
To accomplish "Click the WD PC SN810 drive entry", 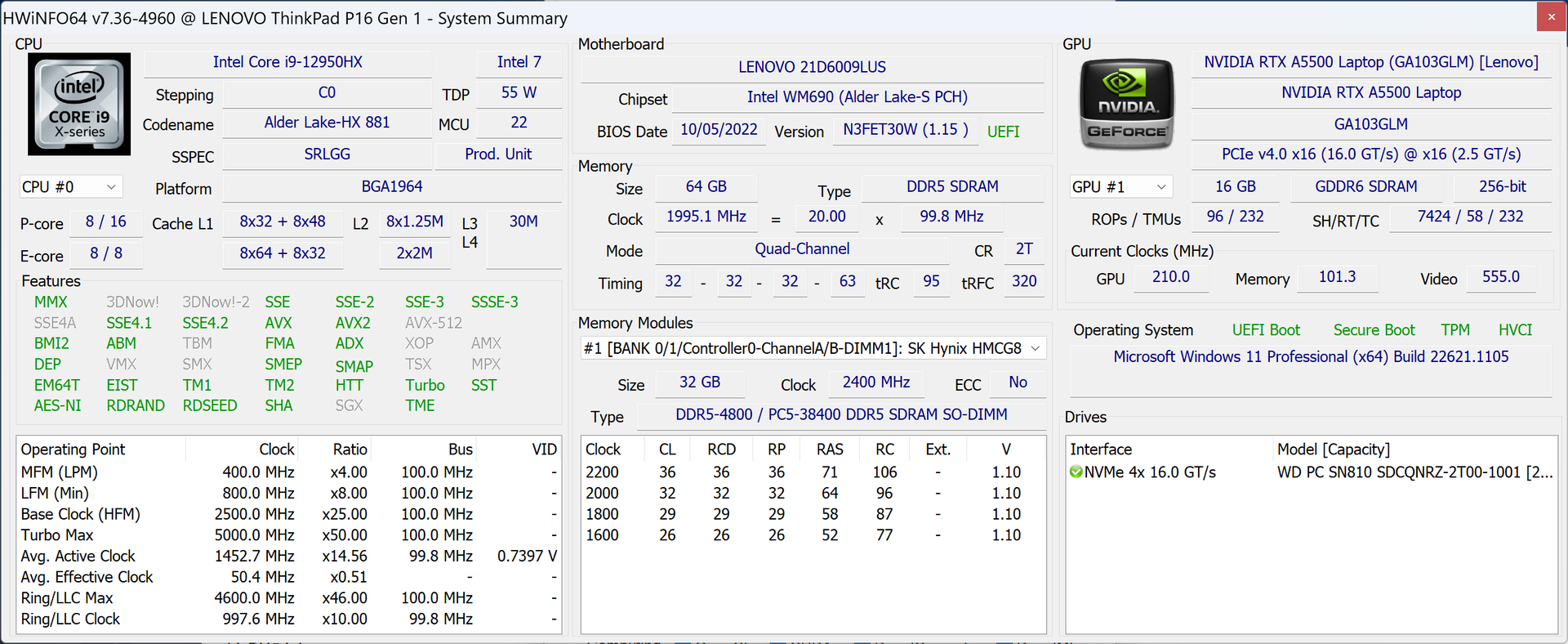I will tap(1413, 472).
